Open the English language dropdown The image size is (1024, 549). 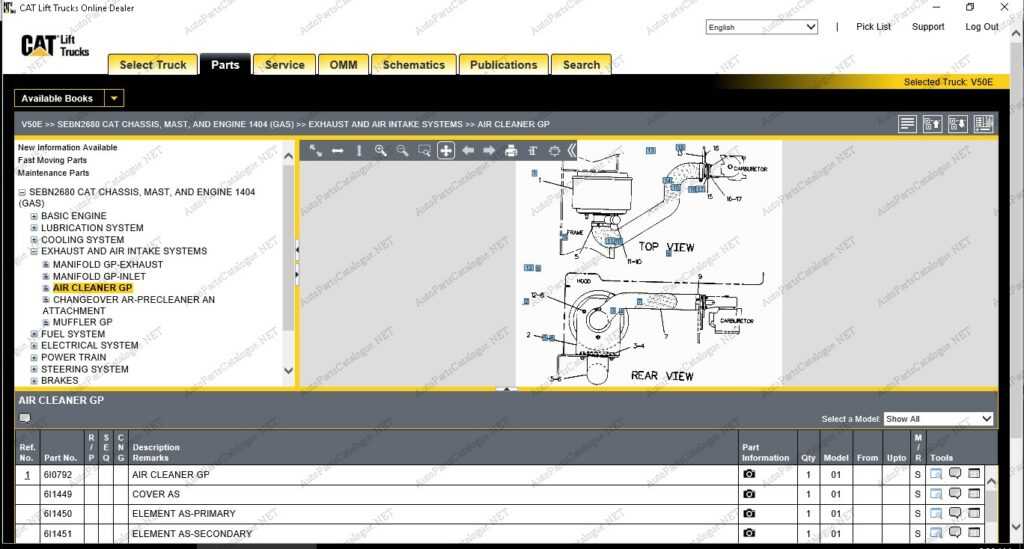(762, 27)
